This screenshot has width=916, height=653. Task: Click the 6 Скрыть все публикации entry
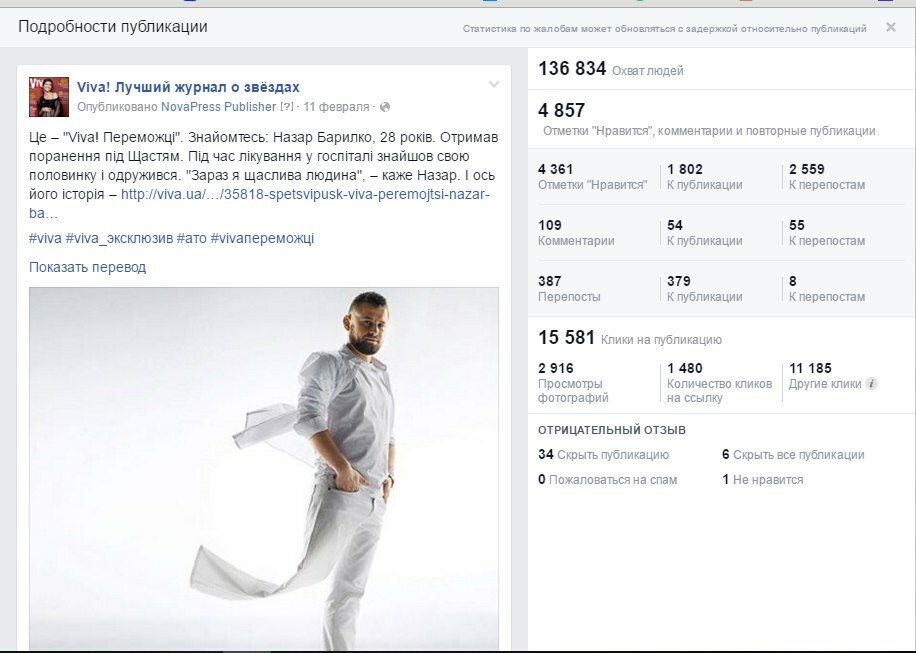pos(793,454)
